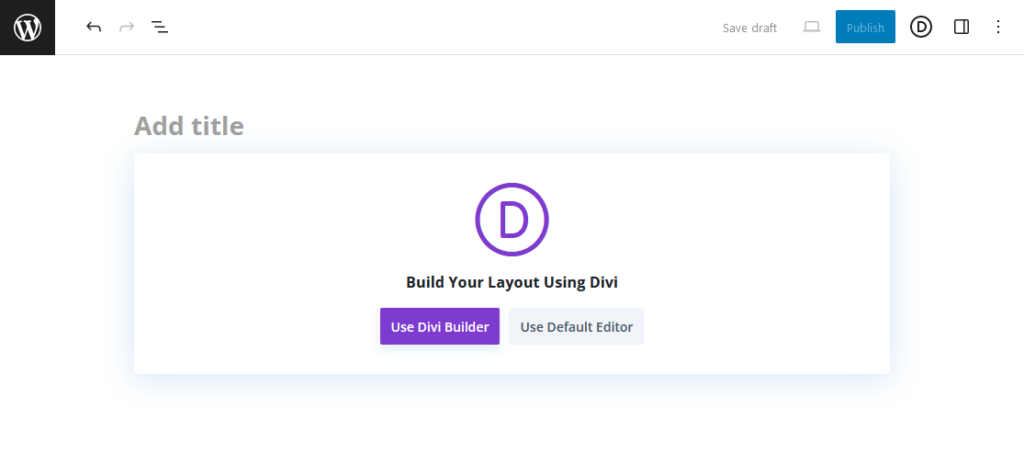Publish the page
This screenshot has height=465, width=1024.
(865, 27)
